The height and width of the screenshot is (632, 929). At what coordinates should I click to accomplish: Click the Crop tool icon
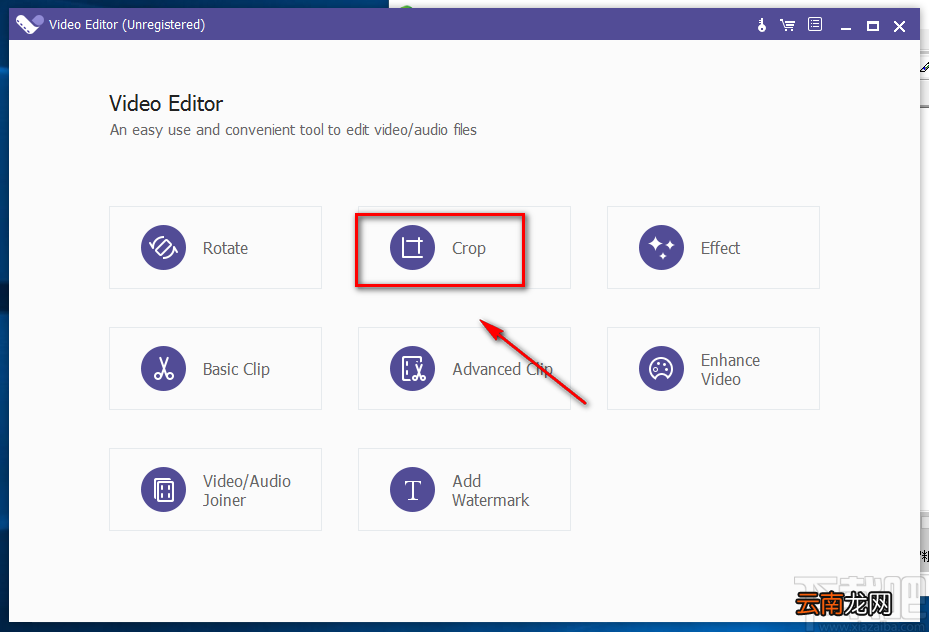click(412, 248)
